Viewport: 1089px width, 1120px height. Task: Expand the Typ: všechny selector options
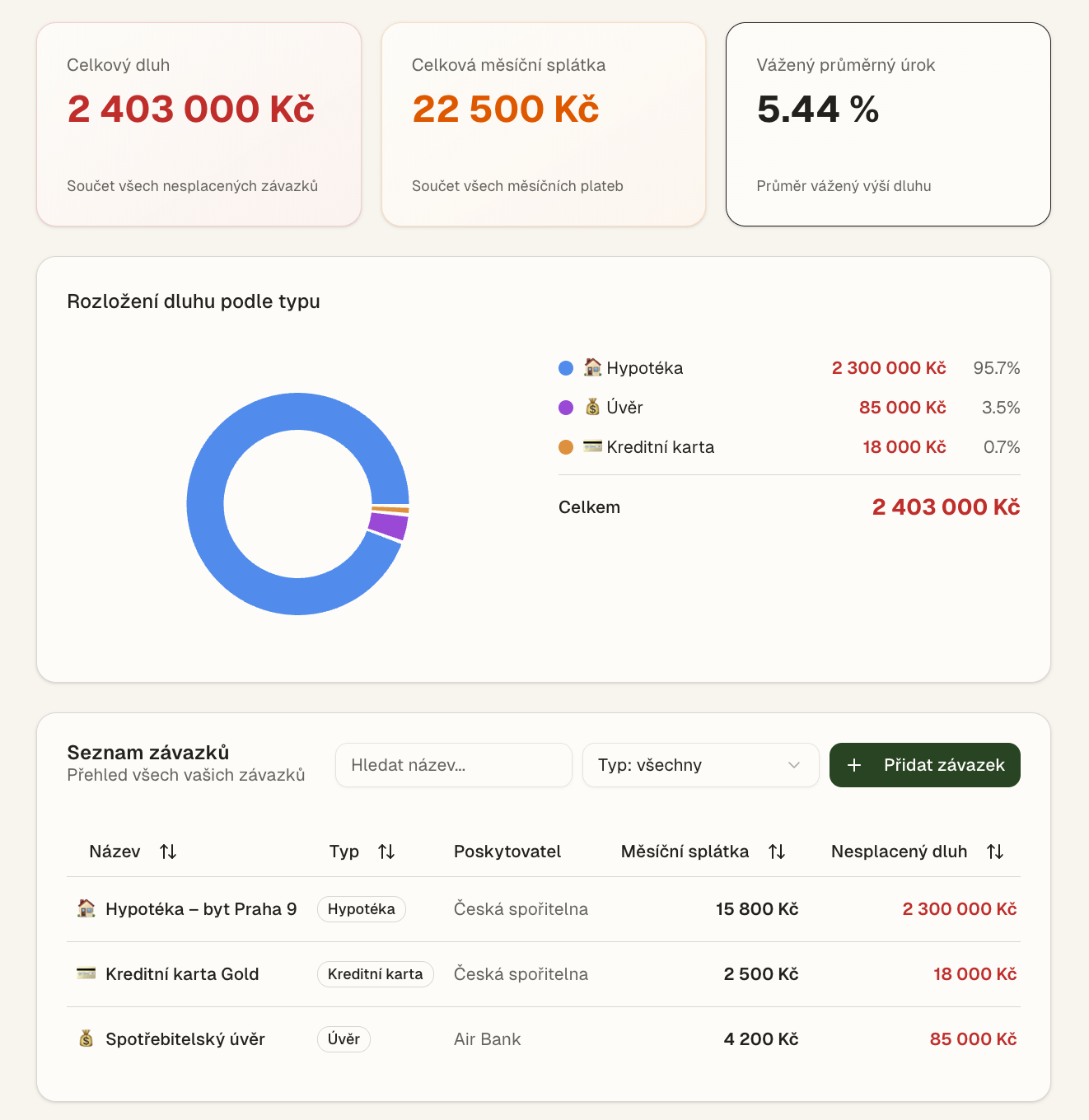[x=700, y=765]
